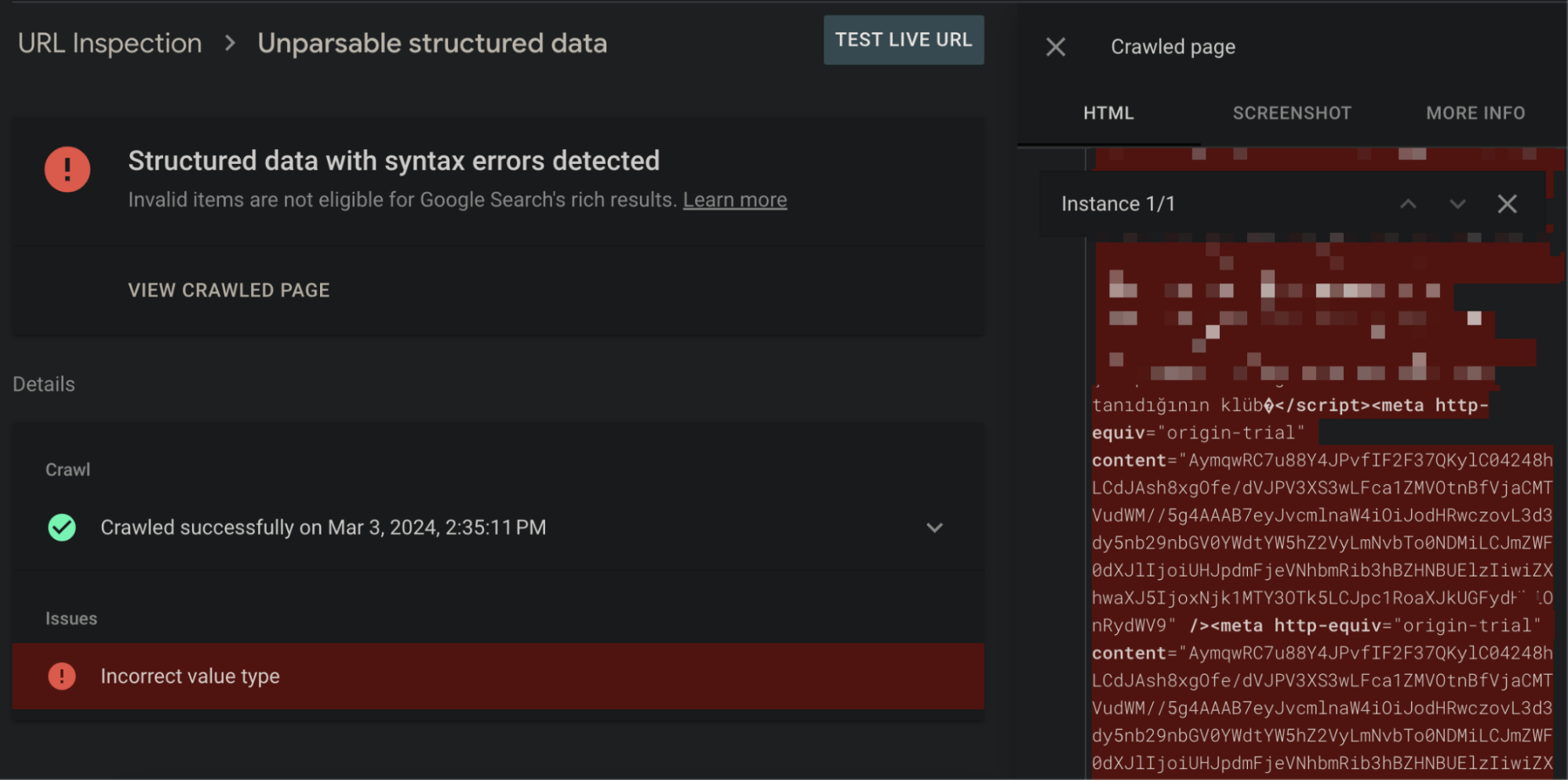
Task: Open the Learn more link
Action: [735, 200]
